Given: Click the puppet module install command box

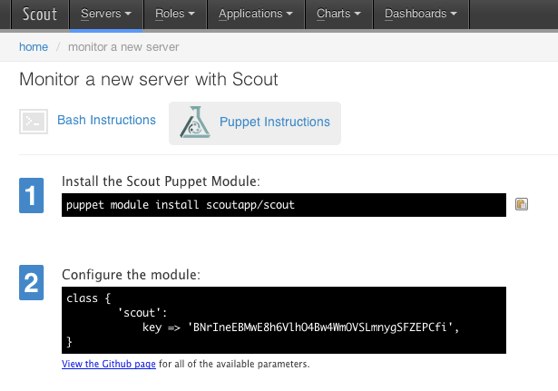Looking at the screenshot, I should click(x=284, y=205).
